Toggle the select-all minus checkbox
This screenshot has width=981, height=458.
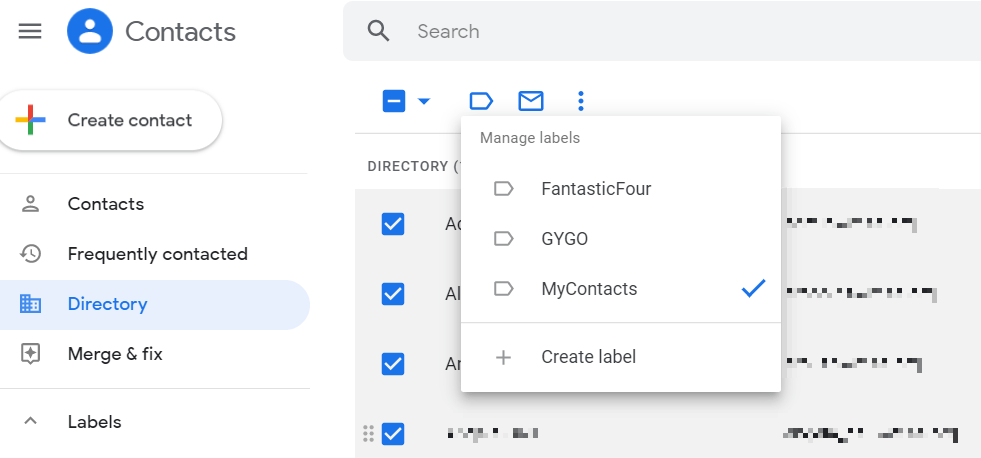click(x=394, y=101)
